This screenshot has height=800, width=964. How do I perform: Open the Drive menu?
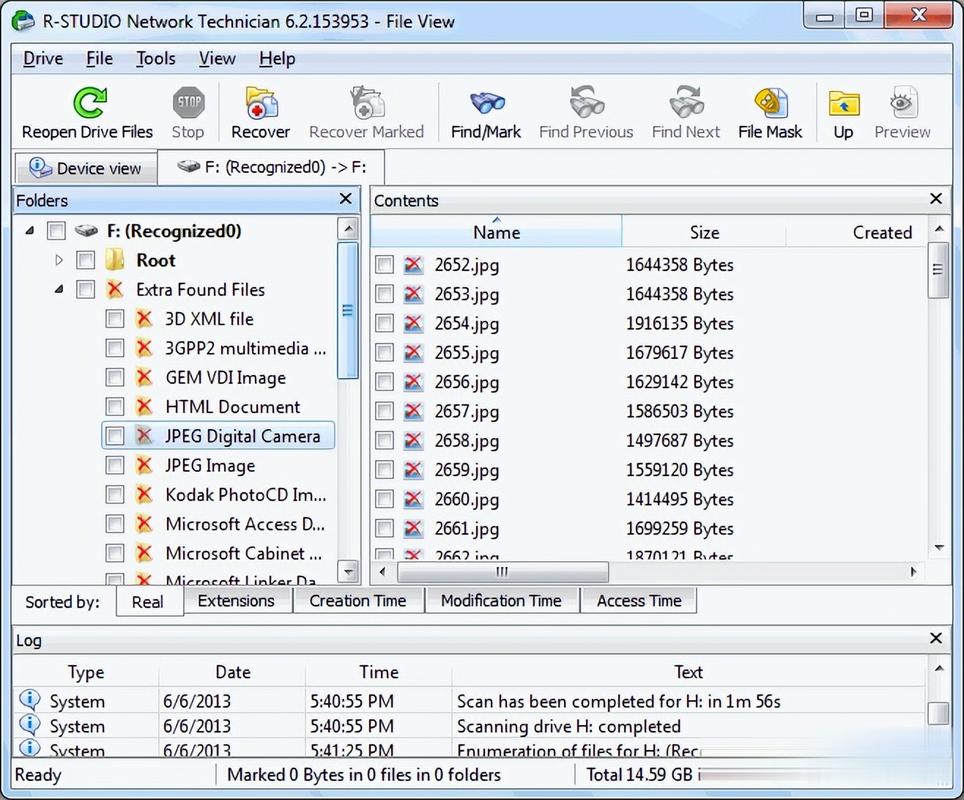click(43, 58)
